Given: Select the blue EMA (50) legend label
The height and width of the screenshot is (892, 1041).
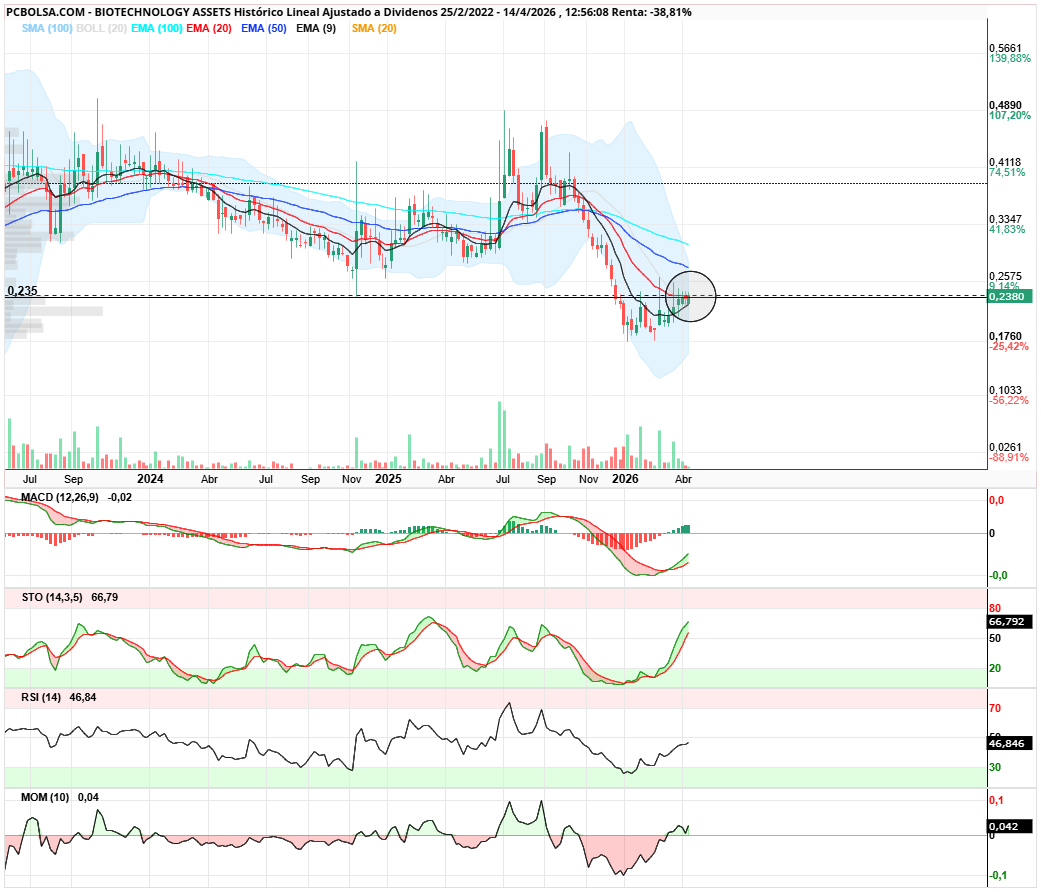Looking at the screenshot, I should [264, 28].
